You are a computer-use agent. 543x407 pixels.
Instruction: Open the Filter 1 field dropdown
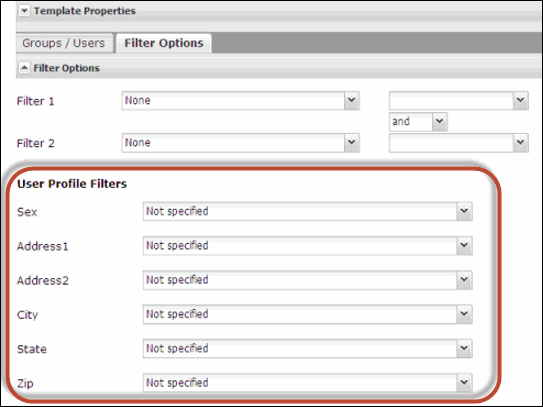pos(241,101)
